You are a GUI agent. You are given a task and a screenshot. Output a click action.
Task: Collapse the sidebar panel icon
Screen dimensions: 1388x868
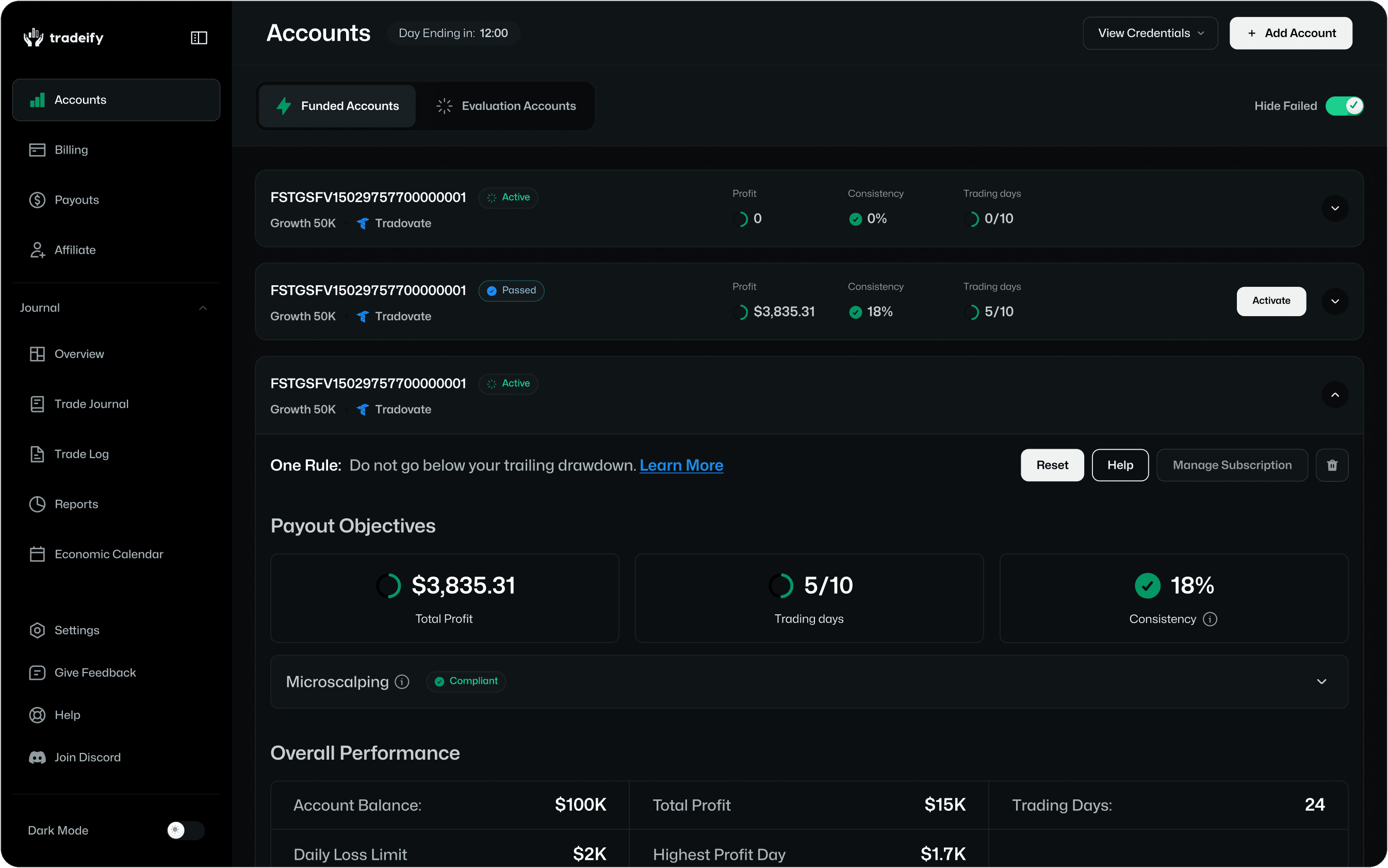(x=199, y=38)
